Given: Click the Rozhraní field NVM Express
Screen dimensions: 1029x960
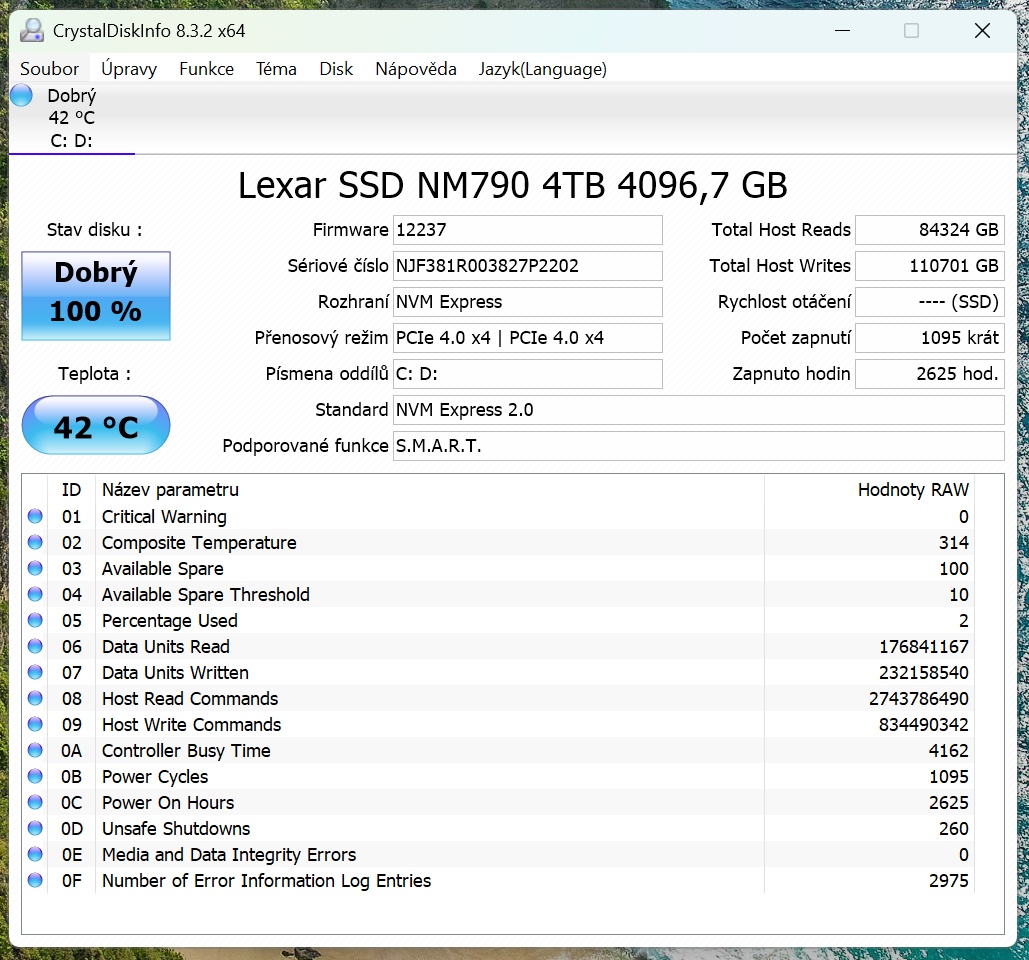Looking at the screenshot, I should pos(528,302).
